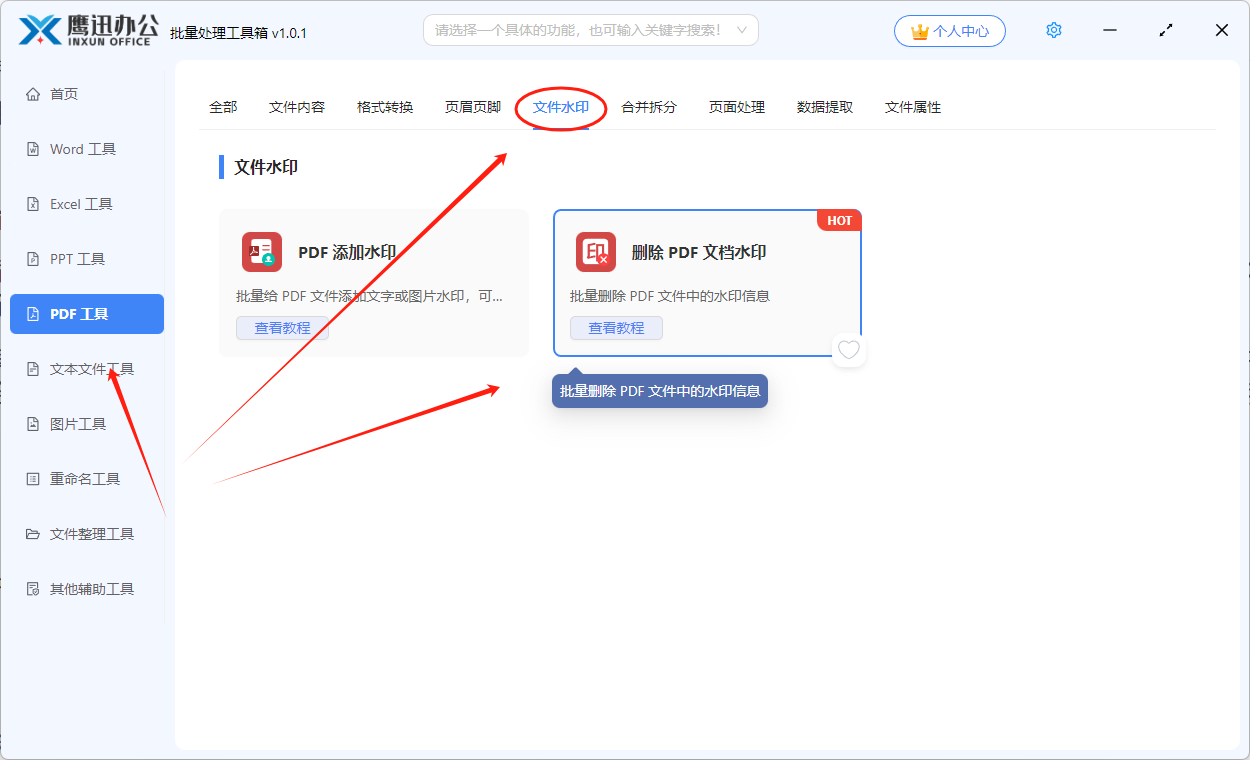The height and width of the screenshot is (760, 1250).
Task: Open the 数据提取 tab
Action: pyautogui.click(x=825, y=107)
